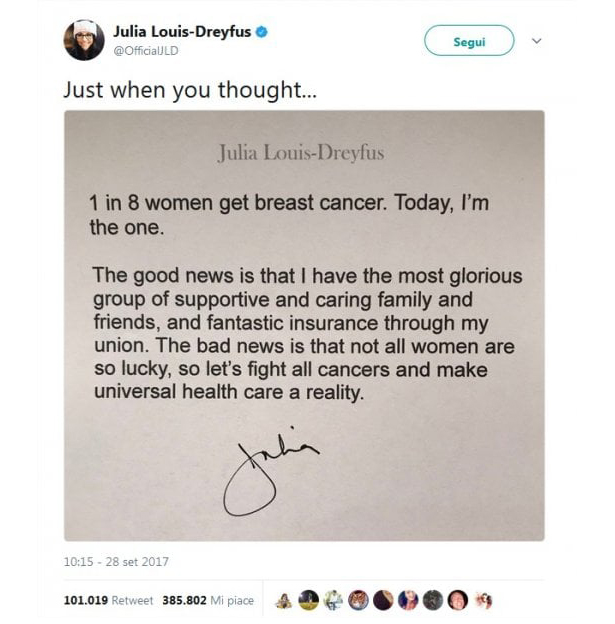Follow the account with the Segui button
The width and height of the screenshot is (615, 624).
pos(469,41)
